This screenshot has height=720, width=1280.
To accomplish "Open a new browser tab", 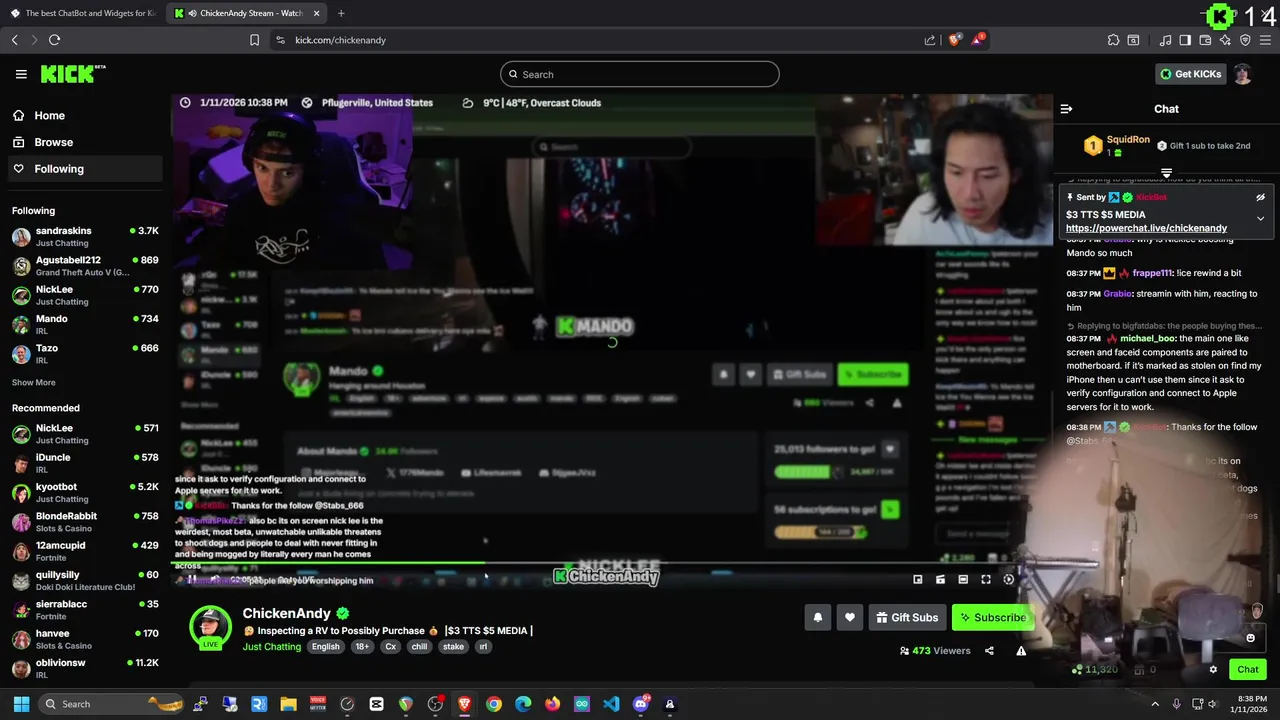I will (x=341, y=13).
